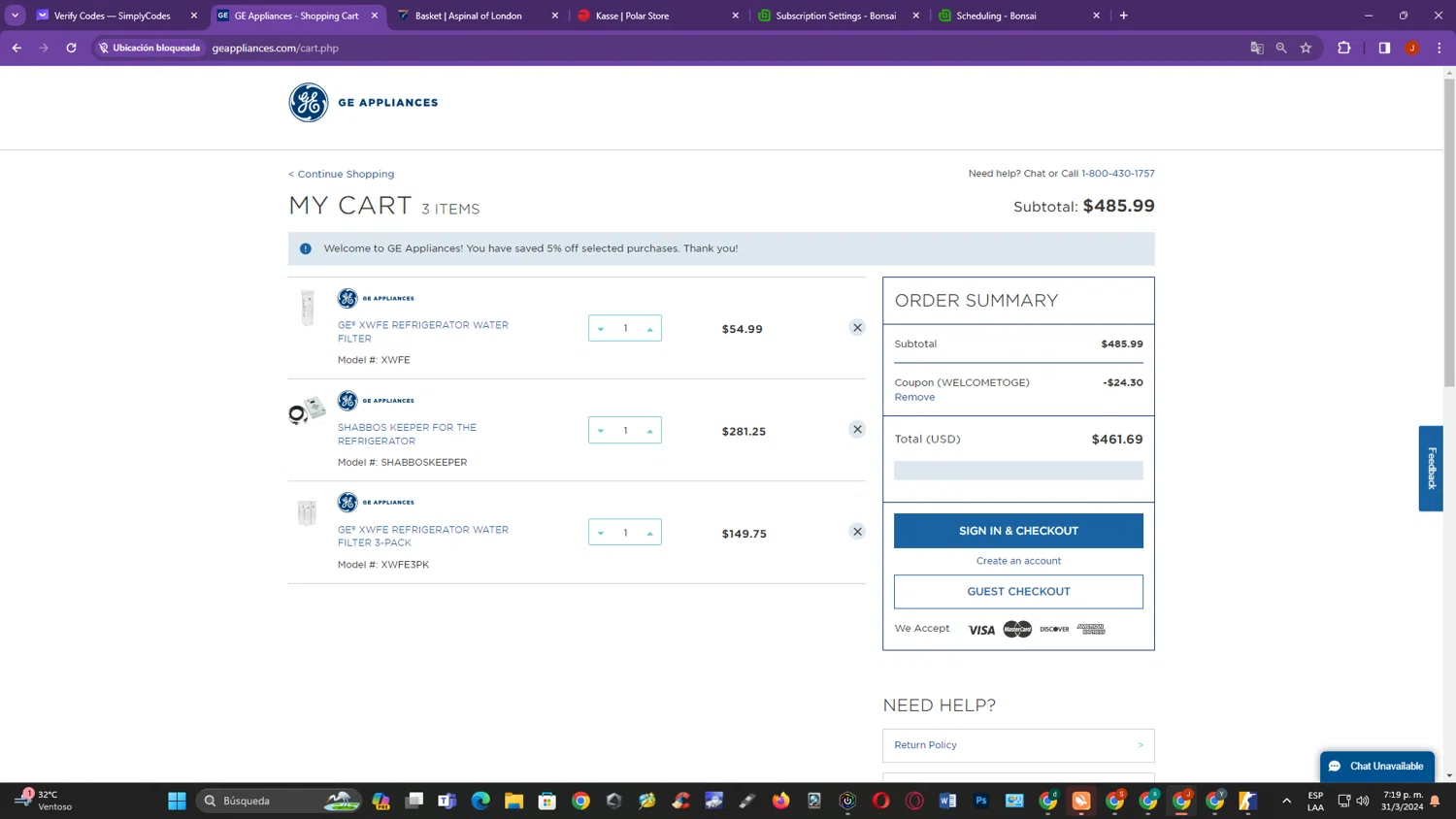The width and height of the screenshot is (1456, 819).
Task: Expand the Return Policy help row
Action: (1018, 745)
